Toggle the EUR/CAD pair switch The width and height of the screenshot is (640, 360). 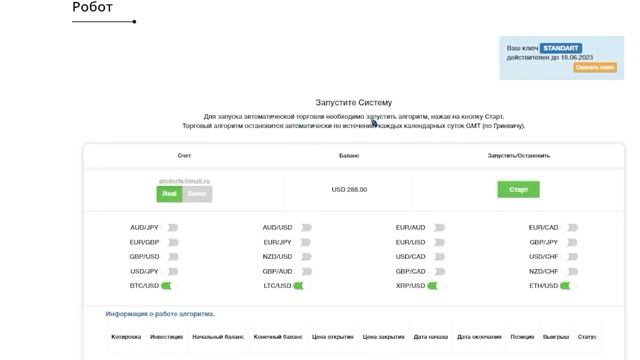pos(572,228)
